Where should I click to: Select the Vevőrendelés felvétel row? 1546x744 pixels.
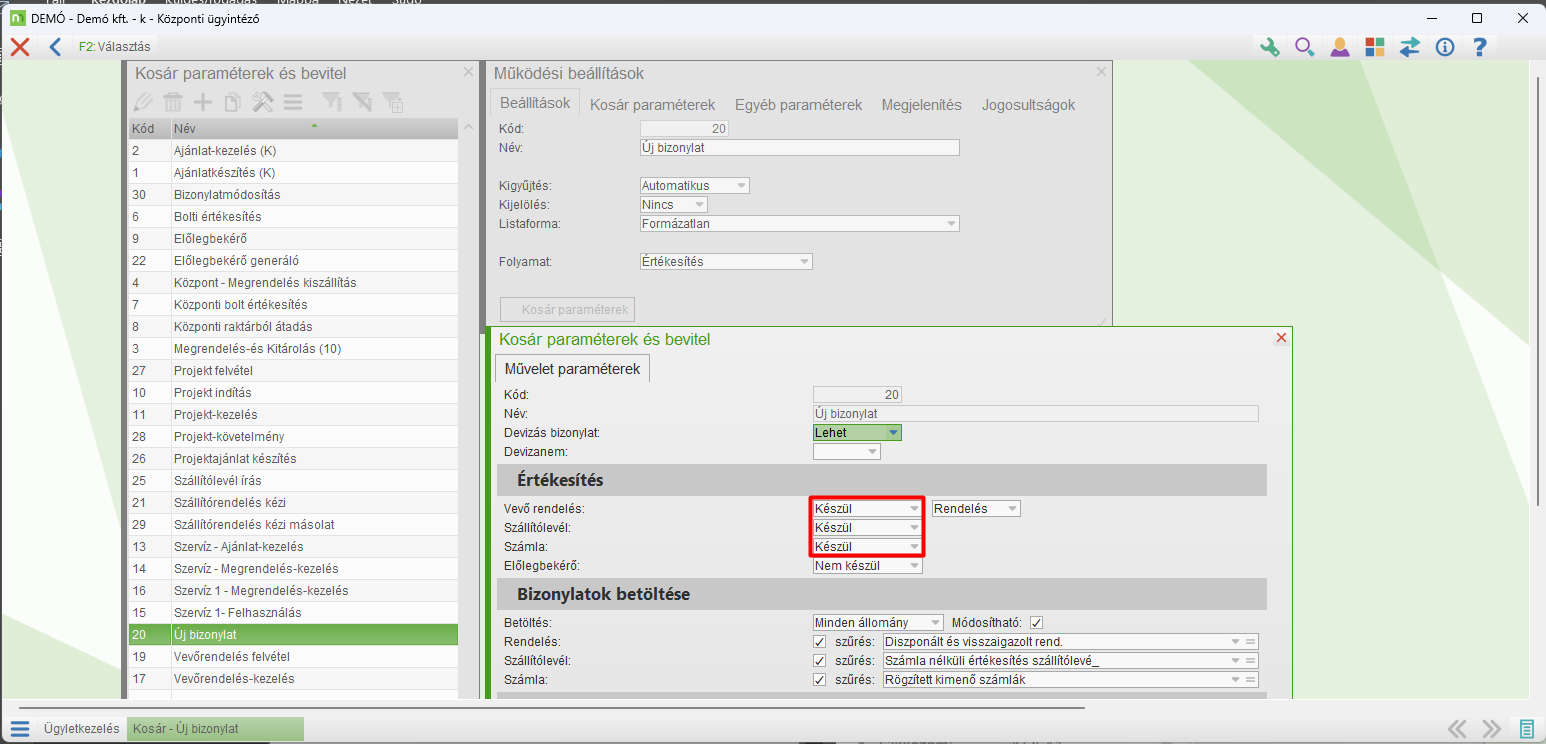pyautogui.click(x=293, y=657)
